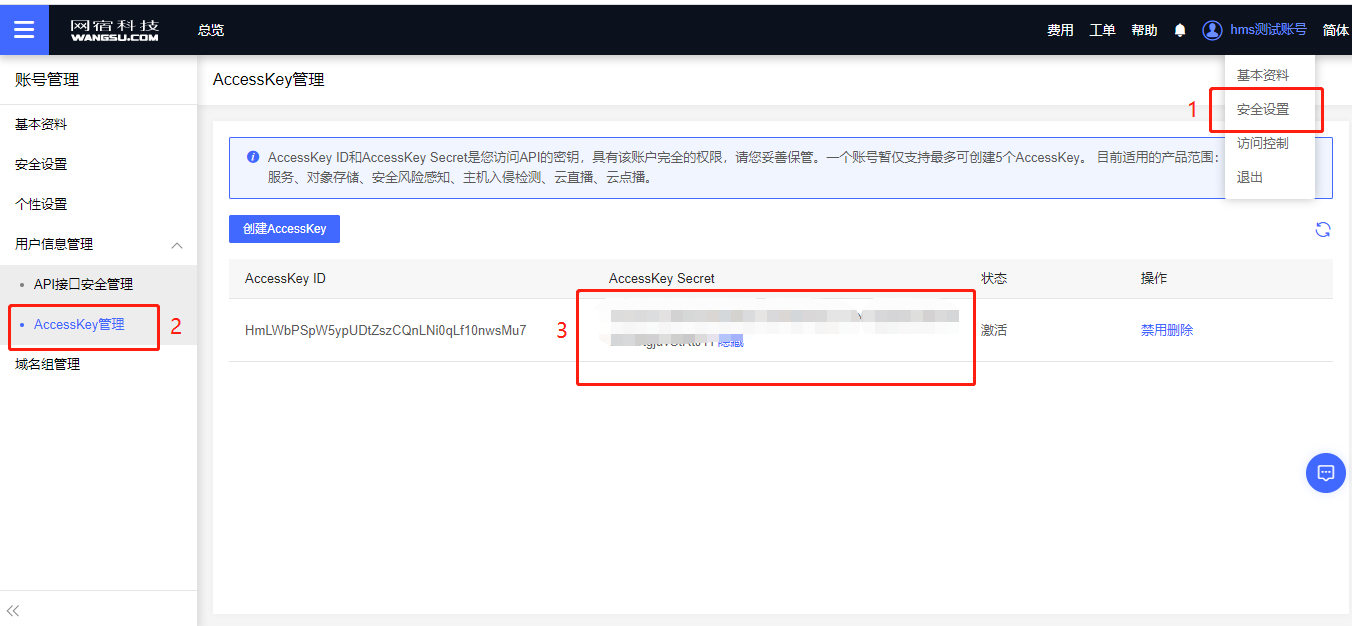Open the online chat support bubble
The width and height of the screenshot is (1352, 626).
click(x=1325, y=472)
